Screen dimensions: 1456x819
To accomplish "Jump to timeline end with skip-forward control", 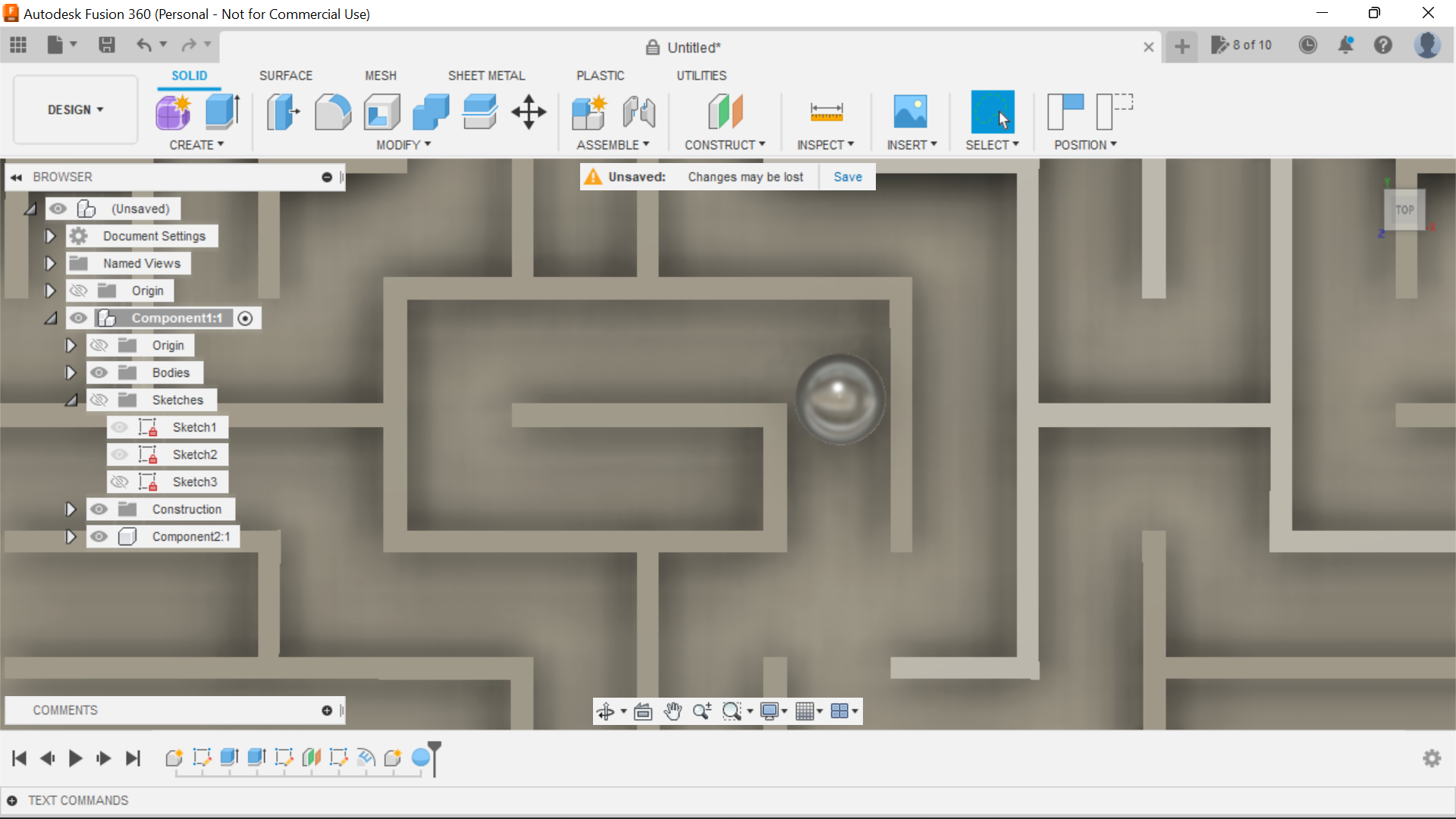I will (133, 758).
